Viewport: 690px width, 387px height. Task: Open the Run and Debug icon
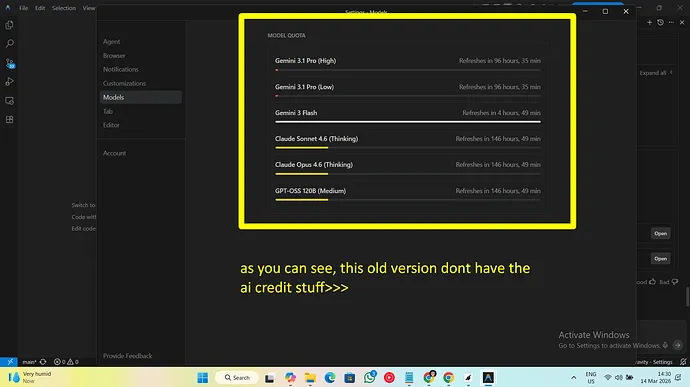9,82
